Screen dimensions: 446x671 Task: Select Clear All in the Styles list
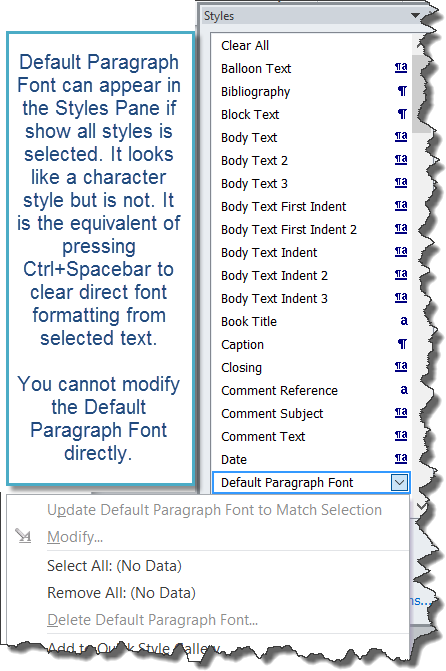(x=245, y=45)
